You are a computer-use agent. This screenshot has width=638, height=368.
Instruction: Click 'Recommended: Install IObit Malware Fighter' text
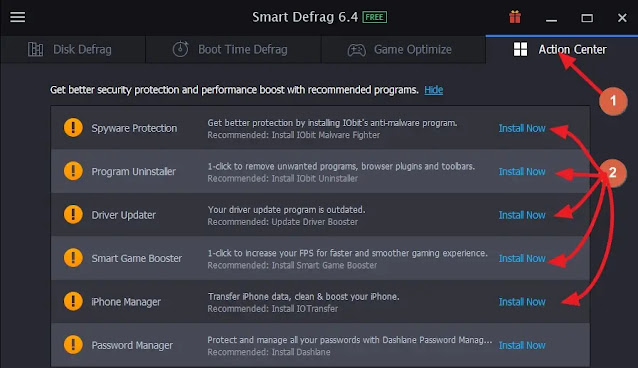(x=293, y=135)
